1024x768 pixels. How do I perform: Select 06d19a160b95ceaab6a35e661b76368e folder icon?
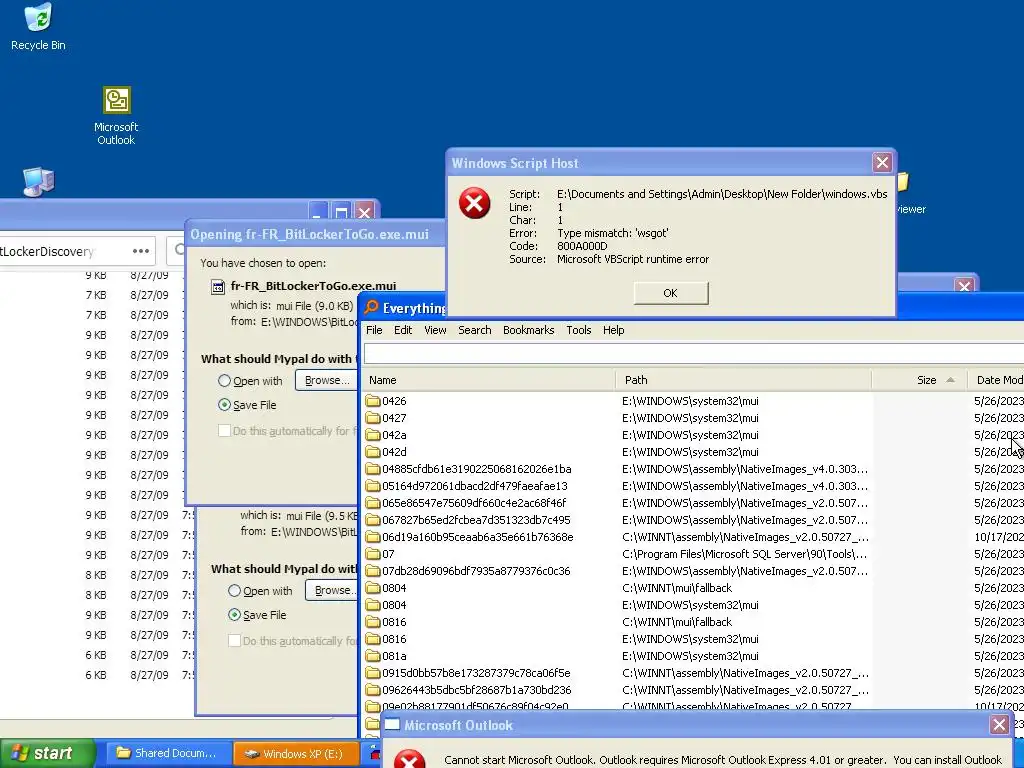point(373,537)
